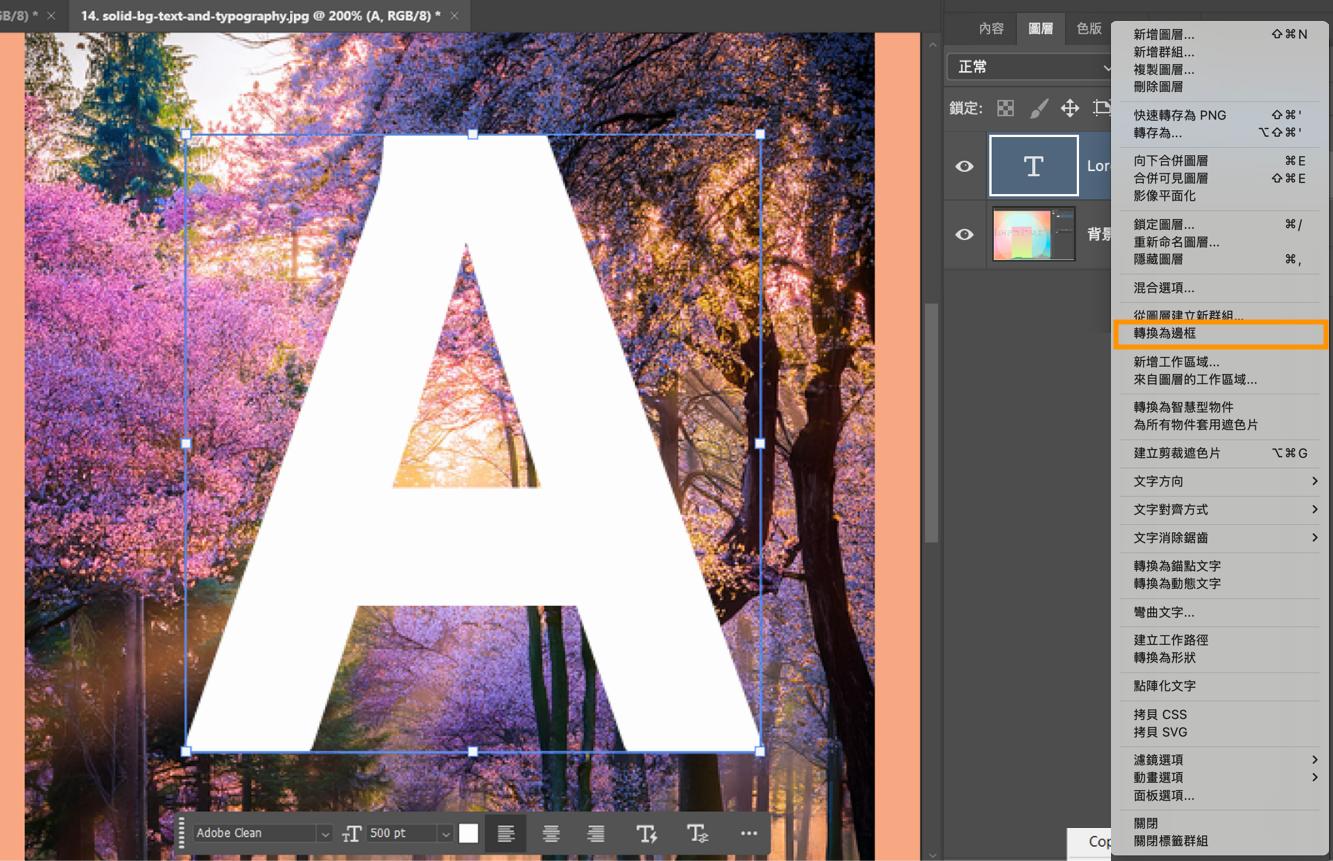Viewport: 1333px width, 861px height.
Task: Choose center text alignment
Action: (x=550, y=833)
